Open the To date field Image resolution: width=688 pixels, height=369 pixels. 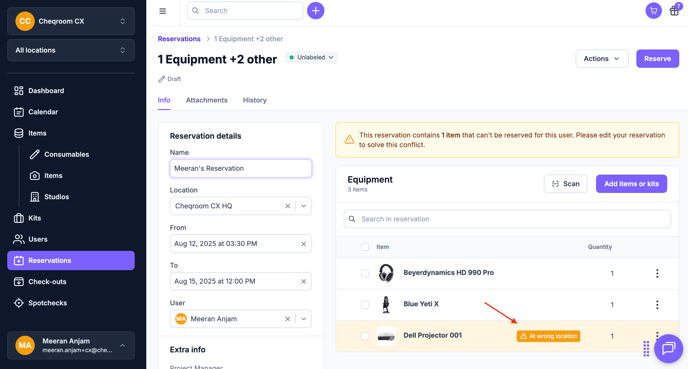[x=240, y=281]
